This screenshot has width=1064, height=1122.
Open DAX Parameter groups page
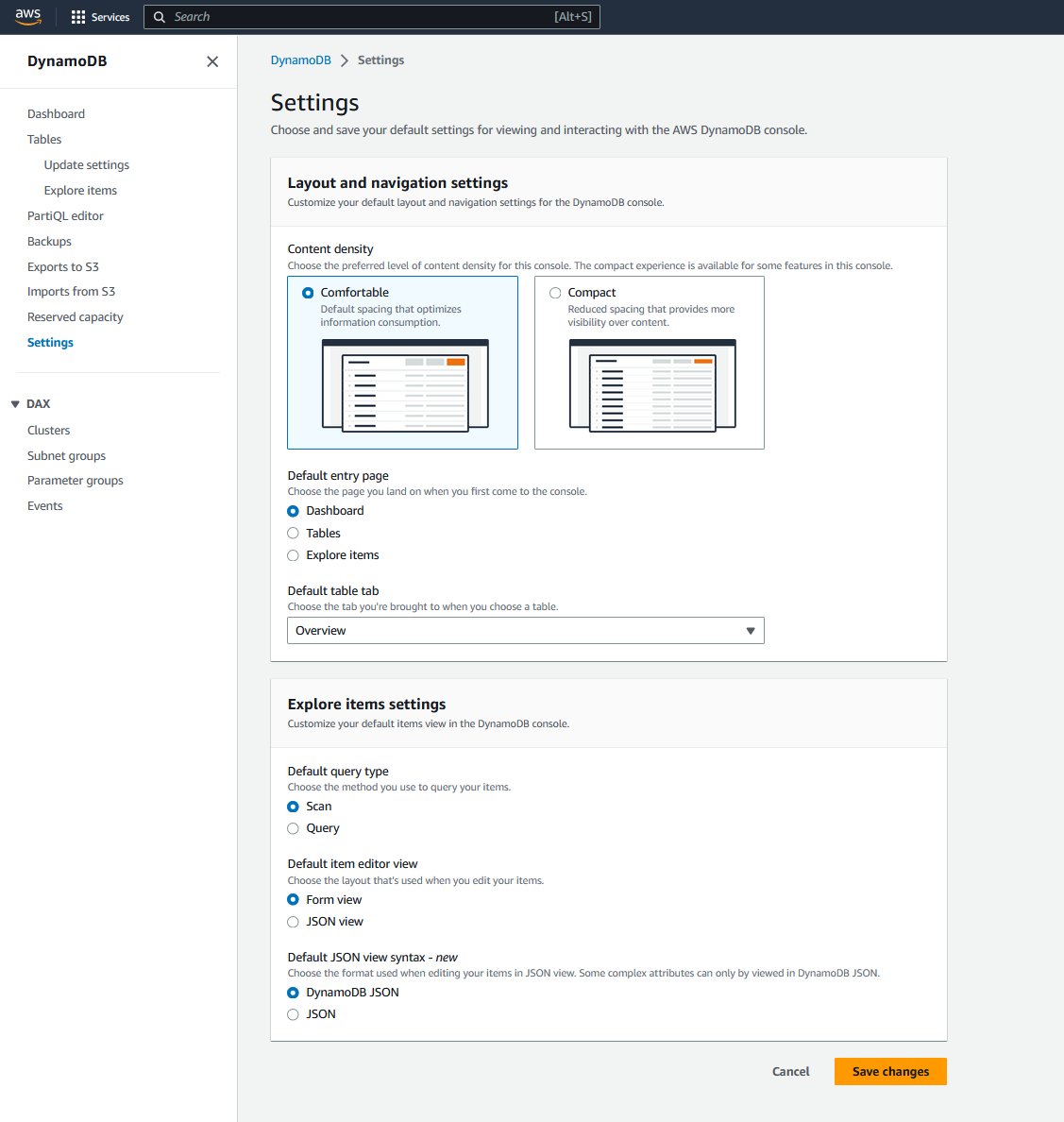coord(76,480)
